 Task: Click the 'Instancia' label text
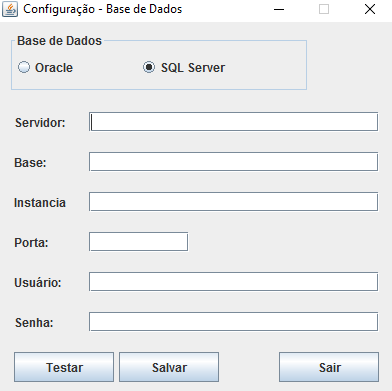tap(40, 203)
